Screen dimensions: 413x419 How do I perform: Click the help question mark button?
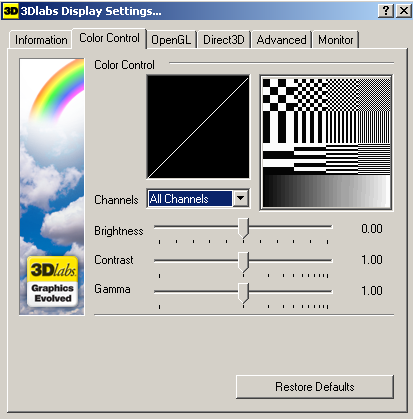[386, 11]
